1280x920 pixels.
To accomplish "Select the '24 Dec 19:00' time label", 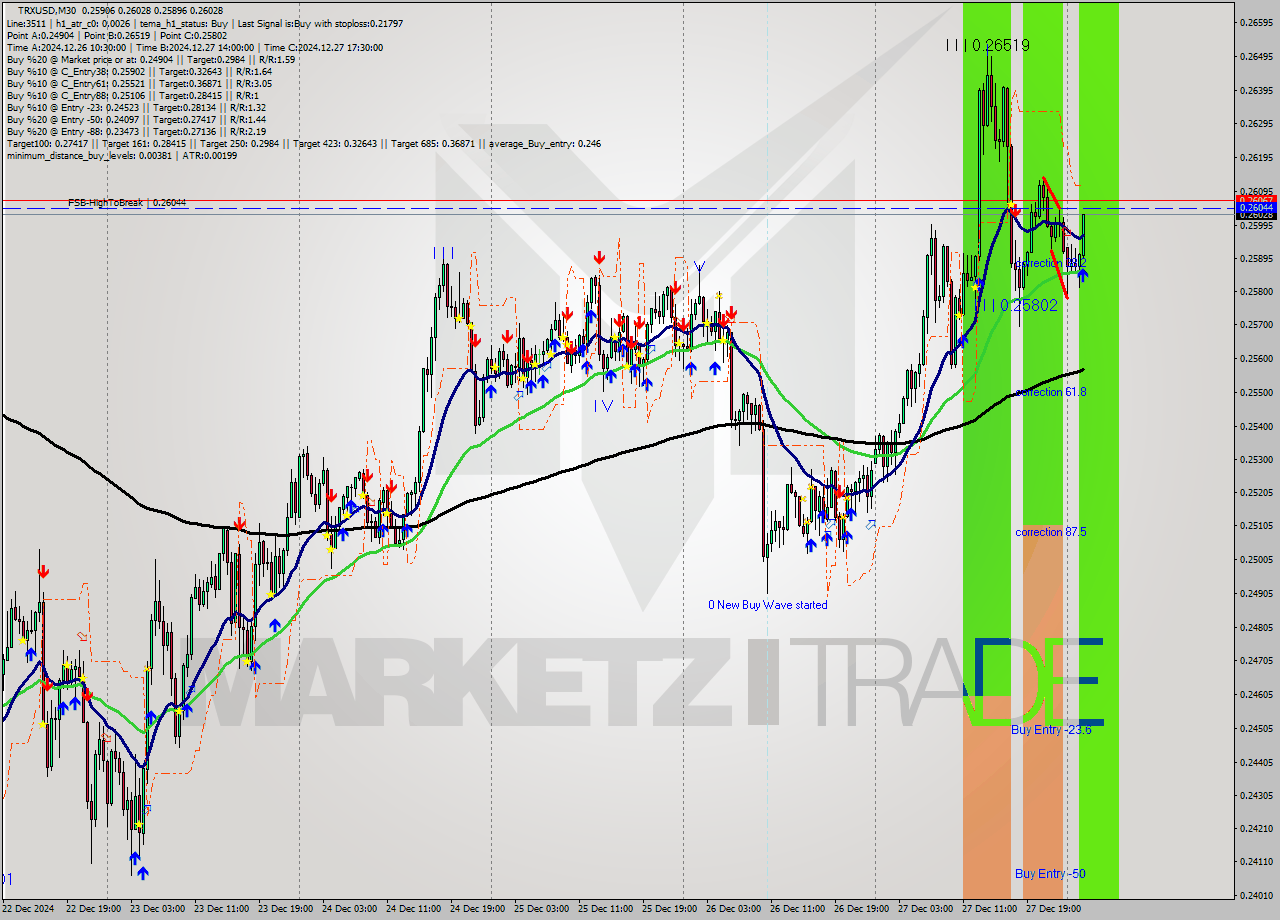I will 477,909.
